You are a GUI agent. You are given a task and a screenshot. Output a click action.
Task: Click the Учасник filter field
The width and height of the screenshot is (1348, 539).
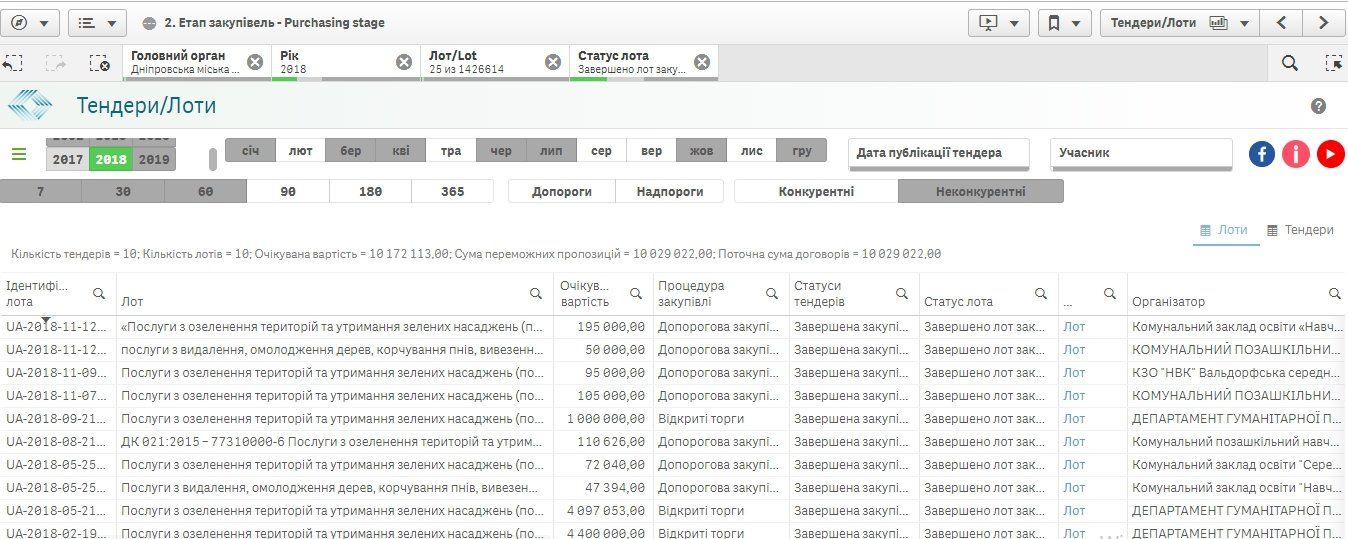[x=1140, y=153]
